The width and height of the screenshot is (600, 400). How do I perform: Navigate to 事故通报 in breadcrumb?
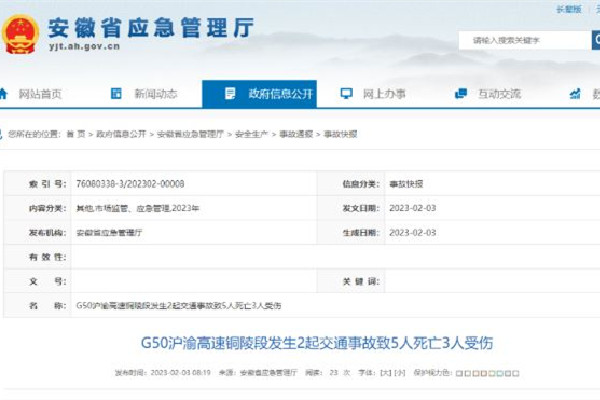295,133
